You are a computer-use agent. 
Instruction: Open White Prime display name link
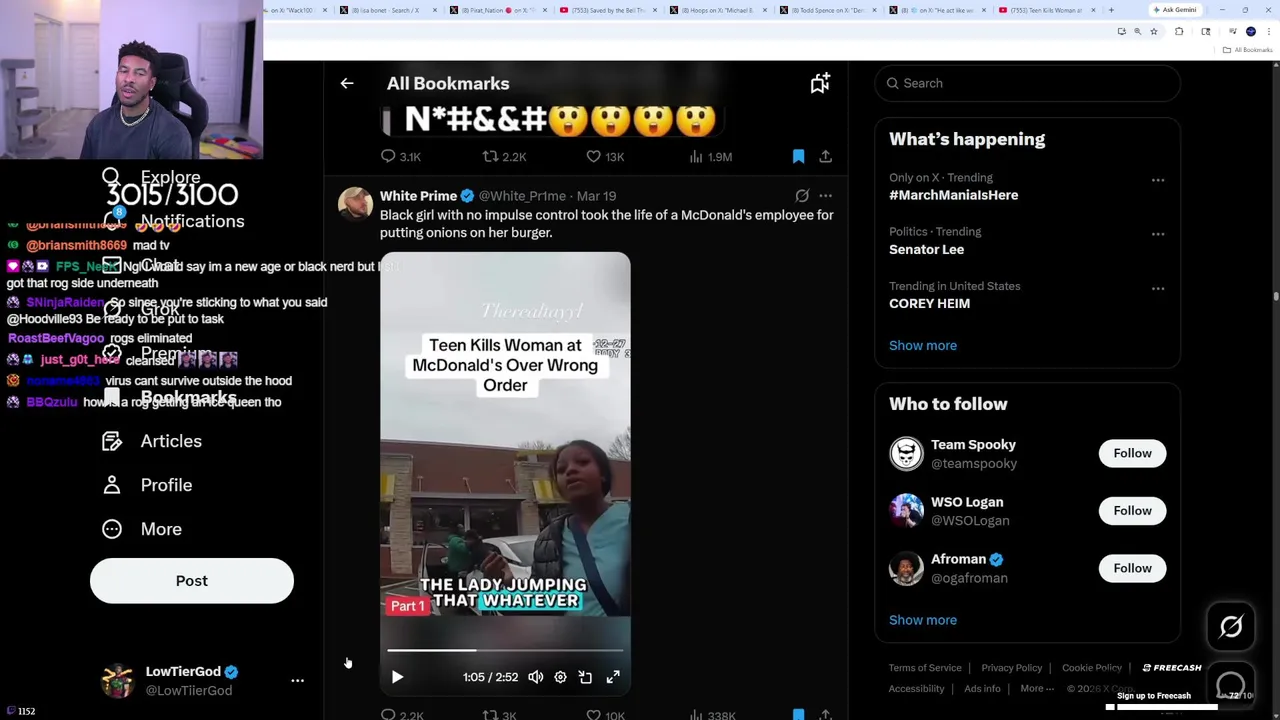pos(418,196)
